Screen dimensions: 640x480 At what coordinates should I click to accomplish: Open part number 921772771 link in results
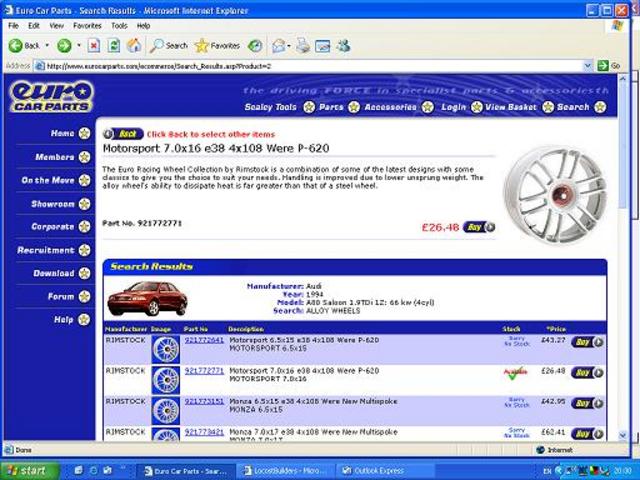[204, 371]
